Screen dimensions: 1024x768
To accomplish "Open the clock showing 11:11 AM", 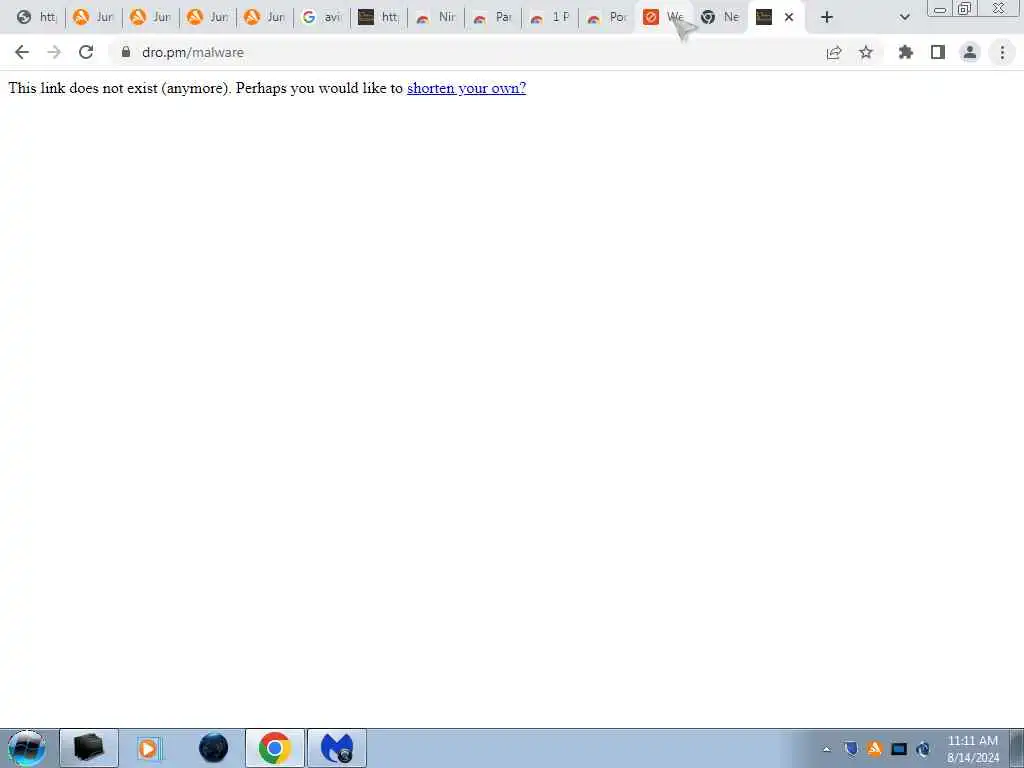I will pos(973,749).
